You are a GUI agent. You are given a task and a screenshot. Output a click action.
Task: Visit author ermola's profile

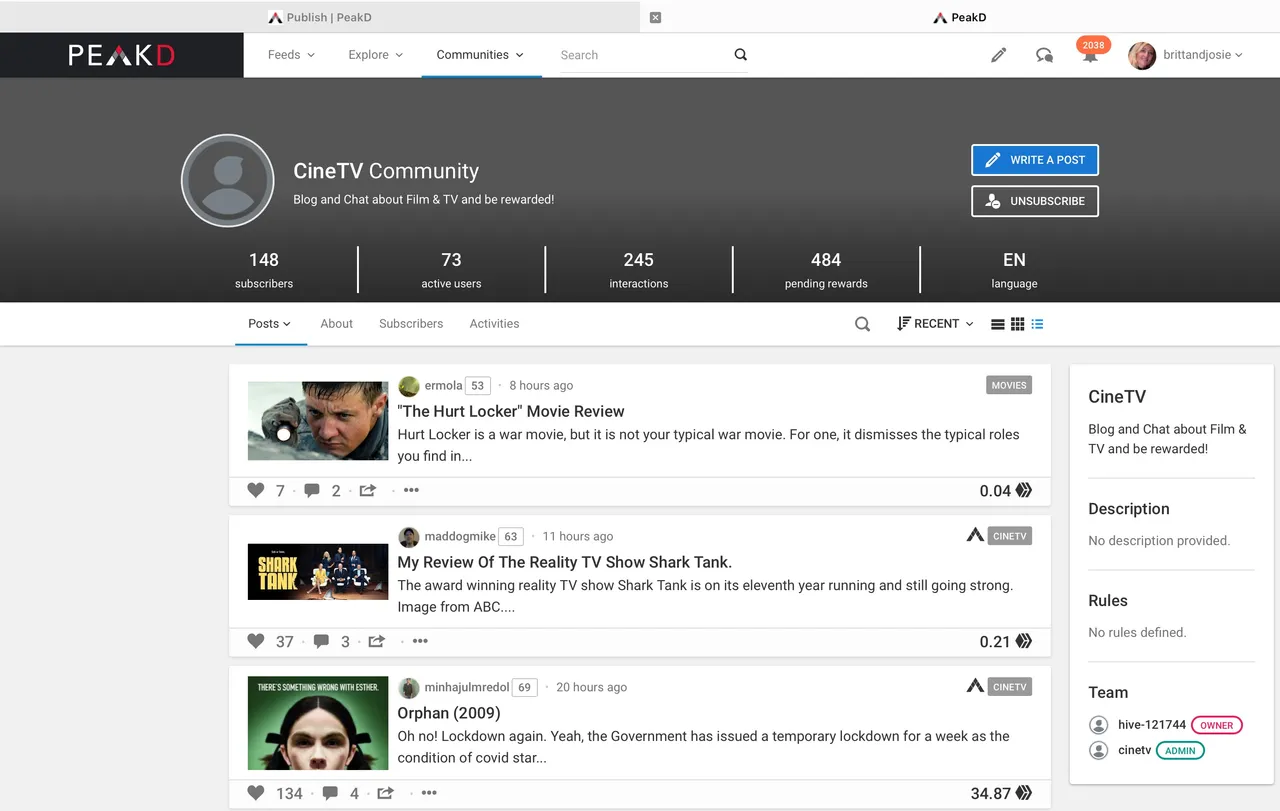click(443, 386)
